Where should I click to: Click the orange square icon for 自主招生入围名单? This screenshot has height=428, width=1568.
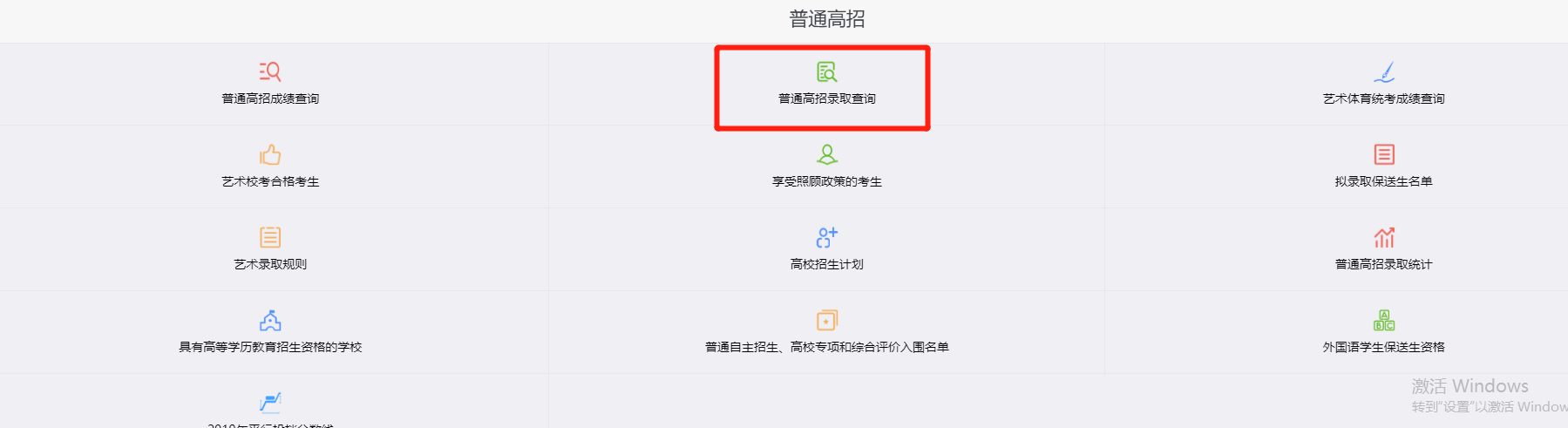pos(826,320)
